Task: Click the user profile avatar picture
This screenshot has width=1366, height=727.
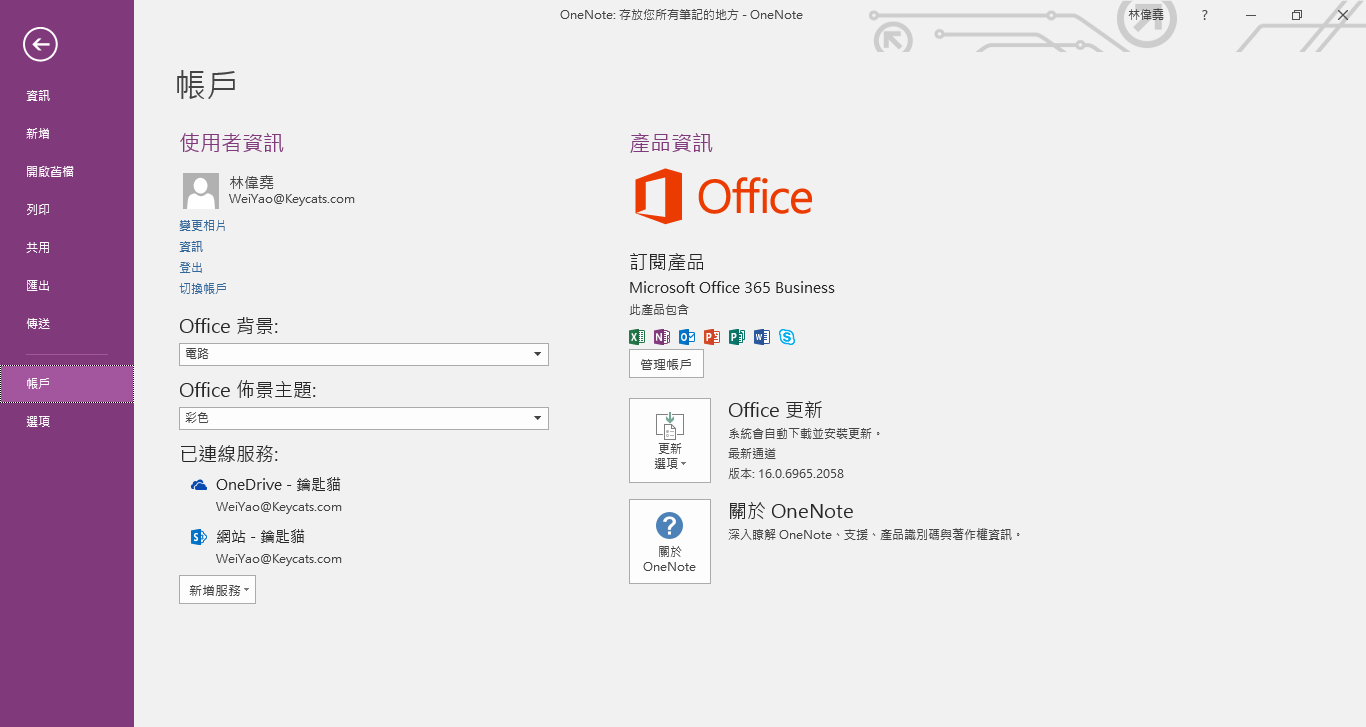Action: [x=201, y=190]
